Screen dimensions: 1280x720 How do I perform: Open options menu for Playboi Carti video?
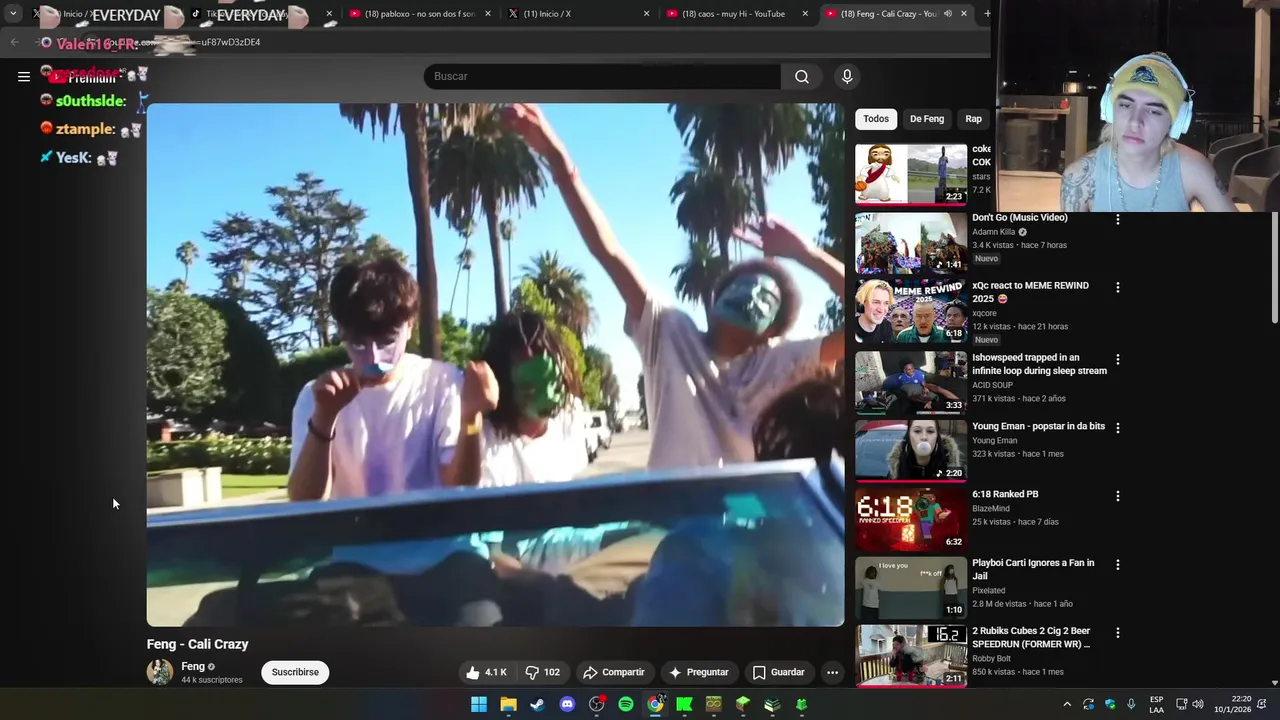click(1118, 564)
